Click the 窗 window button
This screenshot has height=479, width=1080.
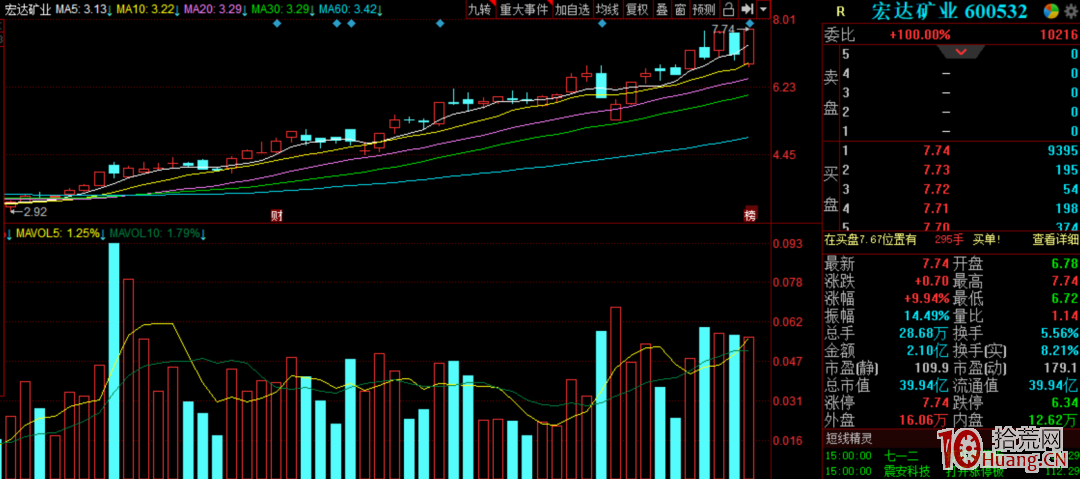680,10
